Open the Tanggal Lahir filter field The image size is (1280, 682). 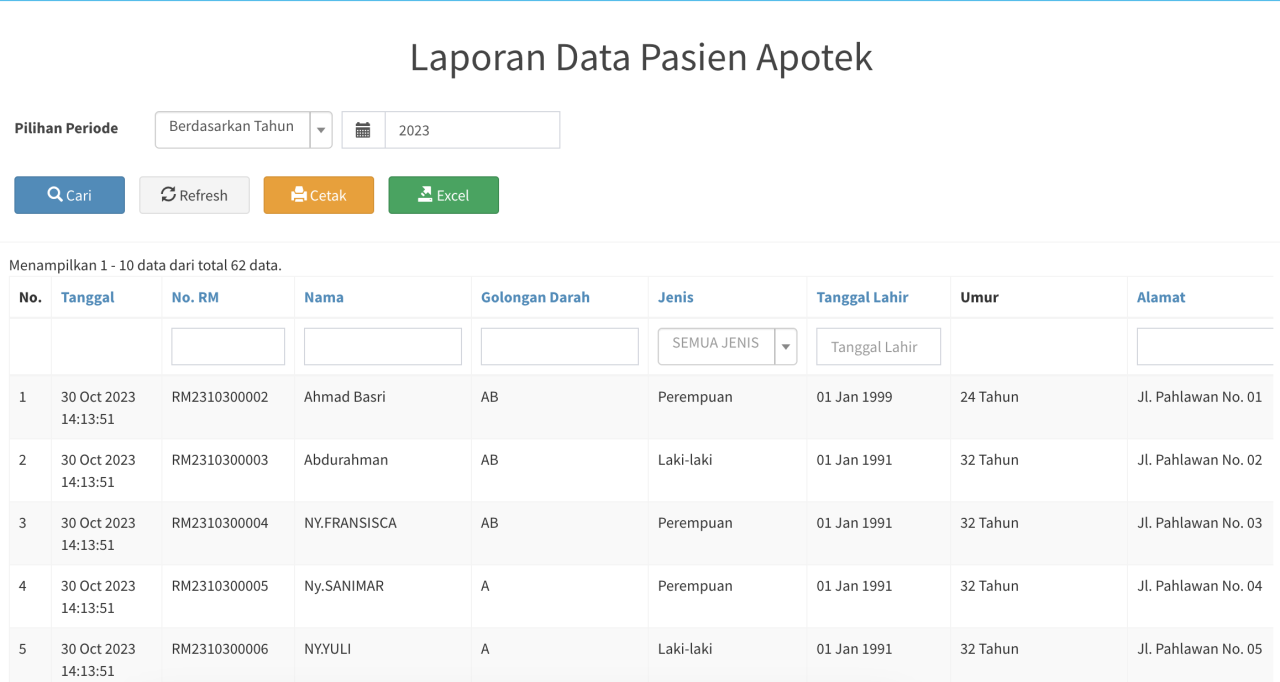click(878, 347)
